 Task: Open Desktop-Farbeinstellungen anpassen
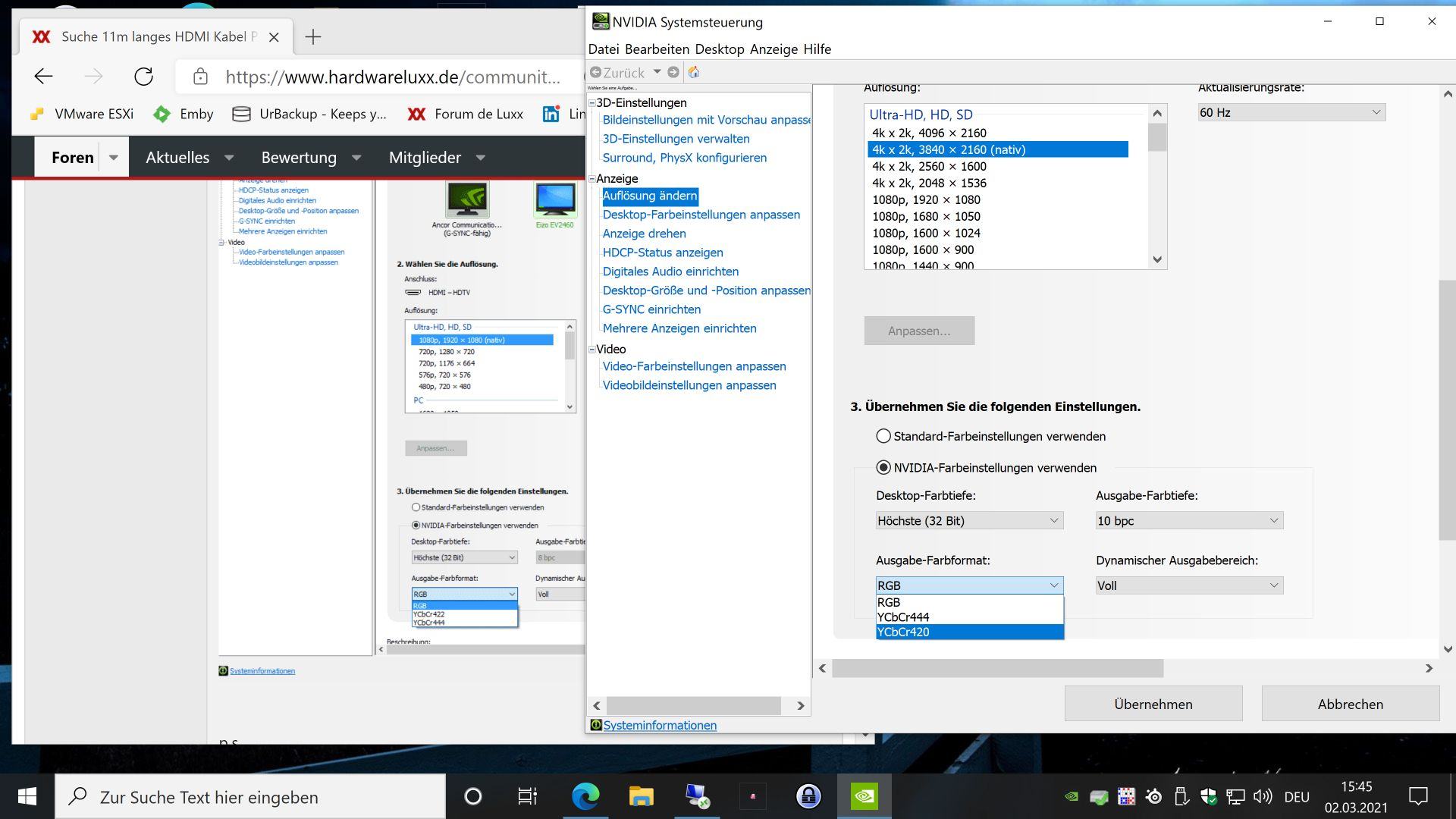point(701,215)
